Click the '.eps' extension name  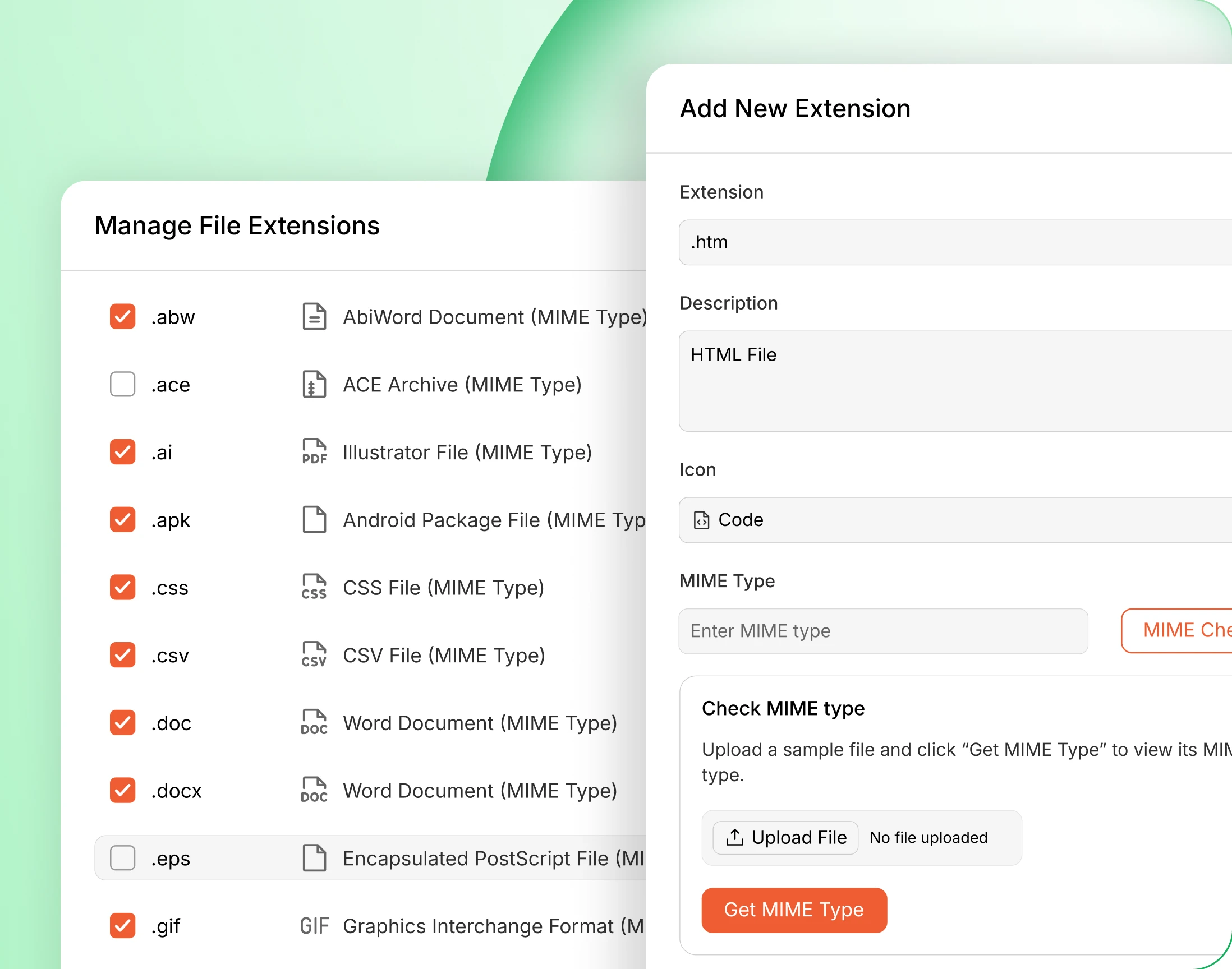tap(170, 859)
